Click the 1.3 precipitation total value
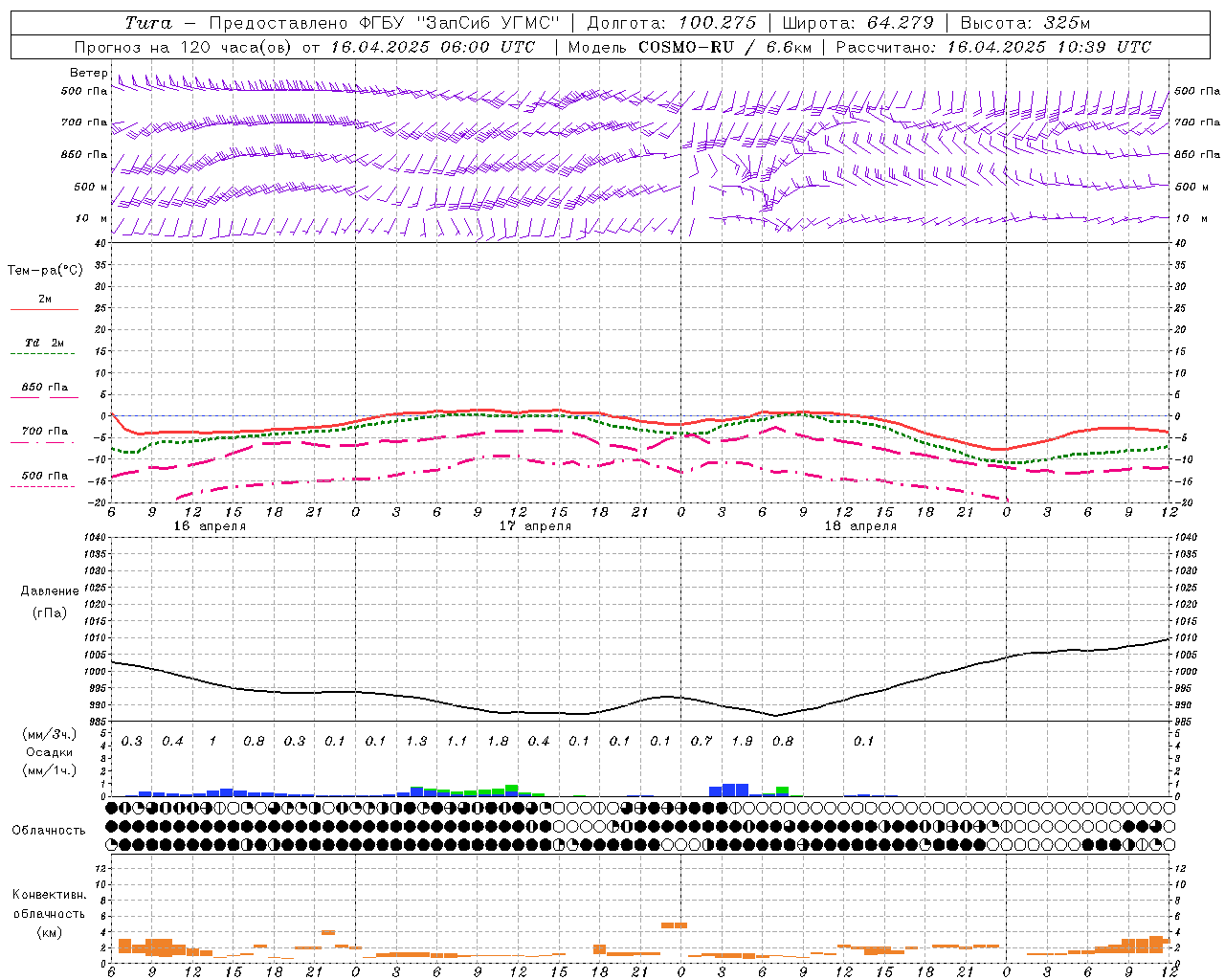Viewport: 1225px width, 980px height. [416, 742]
